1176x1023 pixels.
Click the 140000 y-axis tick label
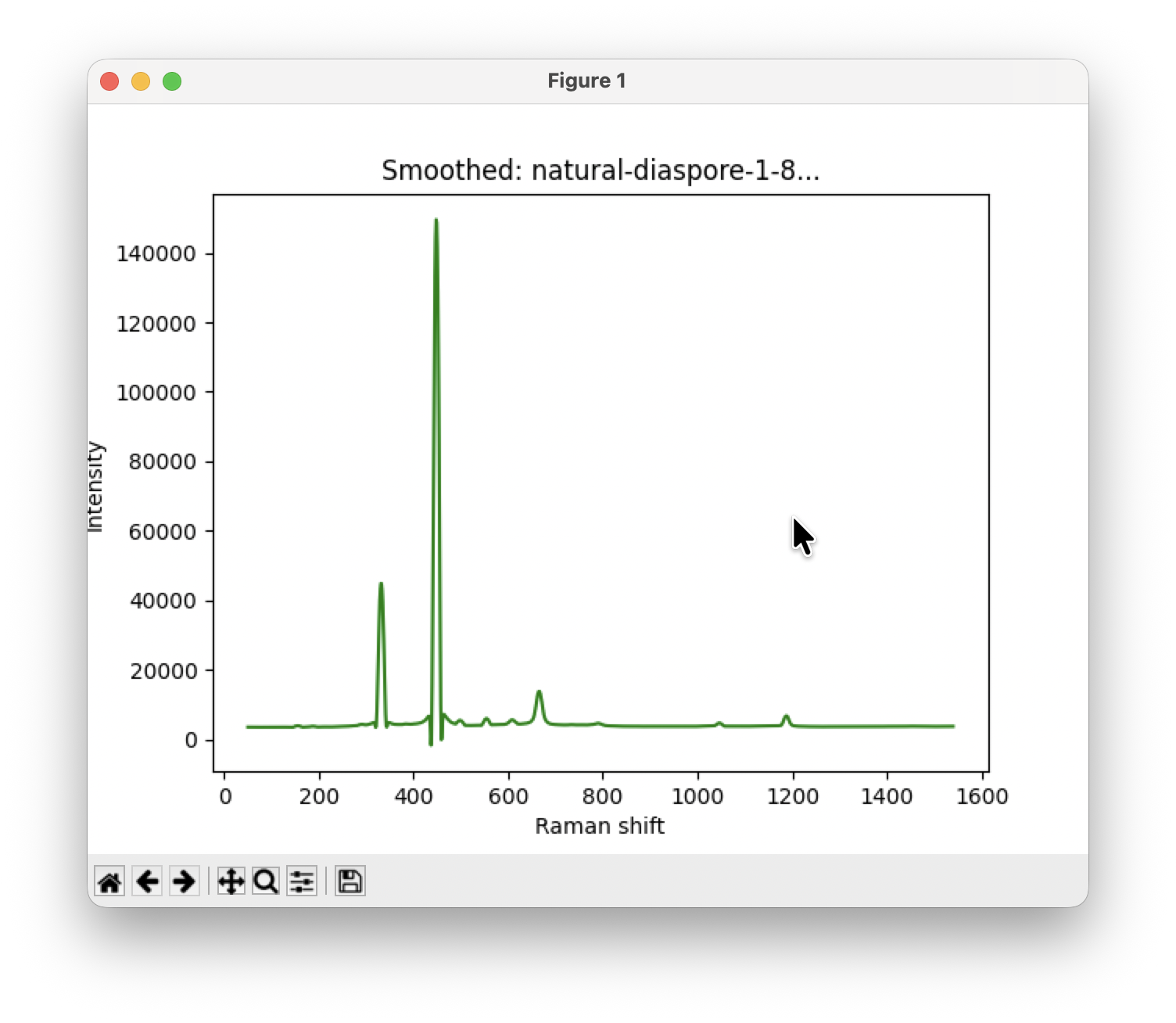156,253
